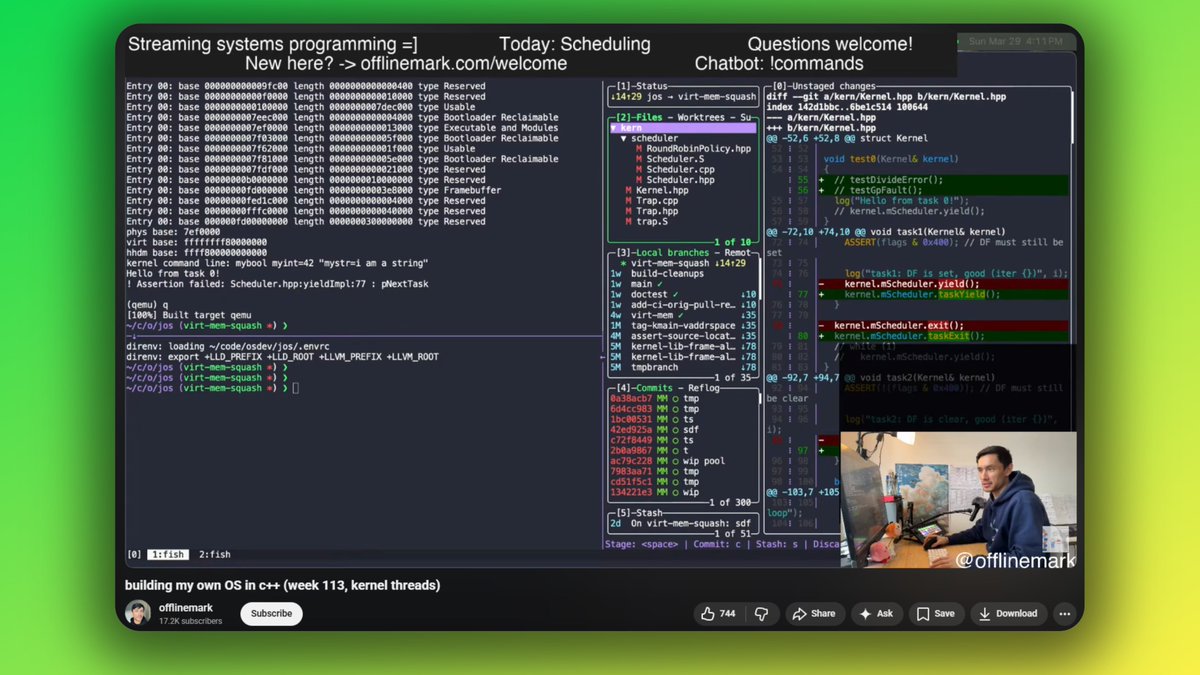Click the added line kernel.mScheduler.taskYield()
This screenshot has width=1200, height=675.
click(x=943, y=295)
